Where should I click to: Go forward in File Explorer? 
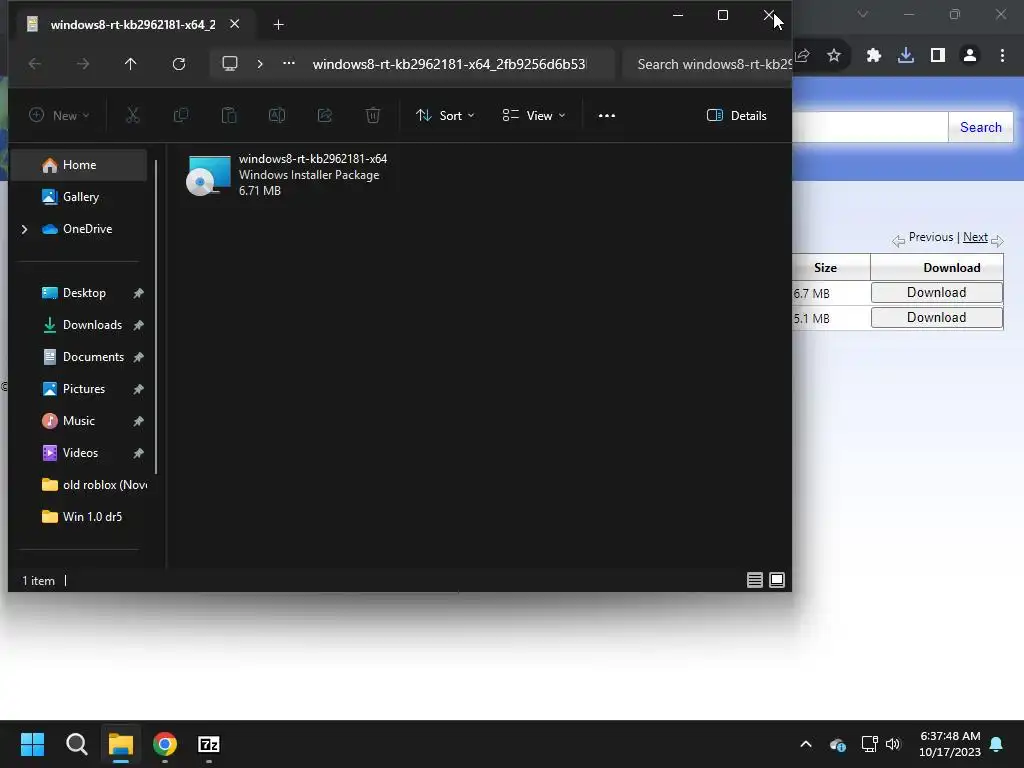coord(83,64)
